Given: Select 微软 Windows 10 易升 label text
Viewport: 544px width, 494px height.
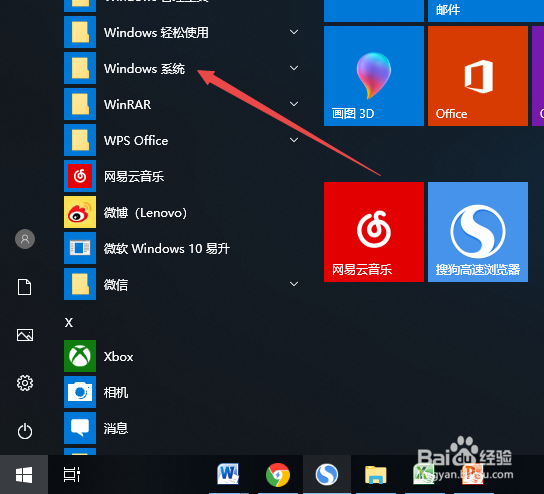Looking at the screenshot, I should (x=167, y=249).
